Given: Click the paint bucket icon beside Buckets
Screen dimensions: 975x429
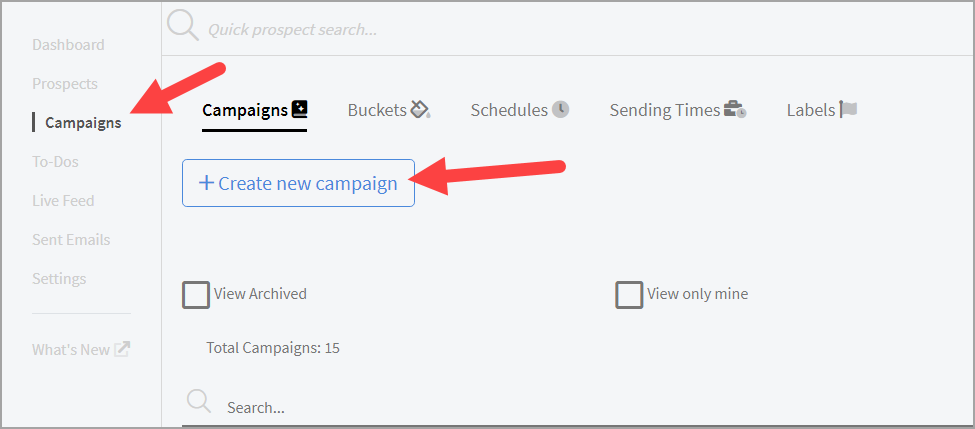Looking at the screenshot, I should (420, 109).
